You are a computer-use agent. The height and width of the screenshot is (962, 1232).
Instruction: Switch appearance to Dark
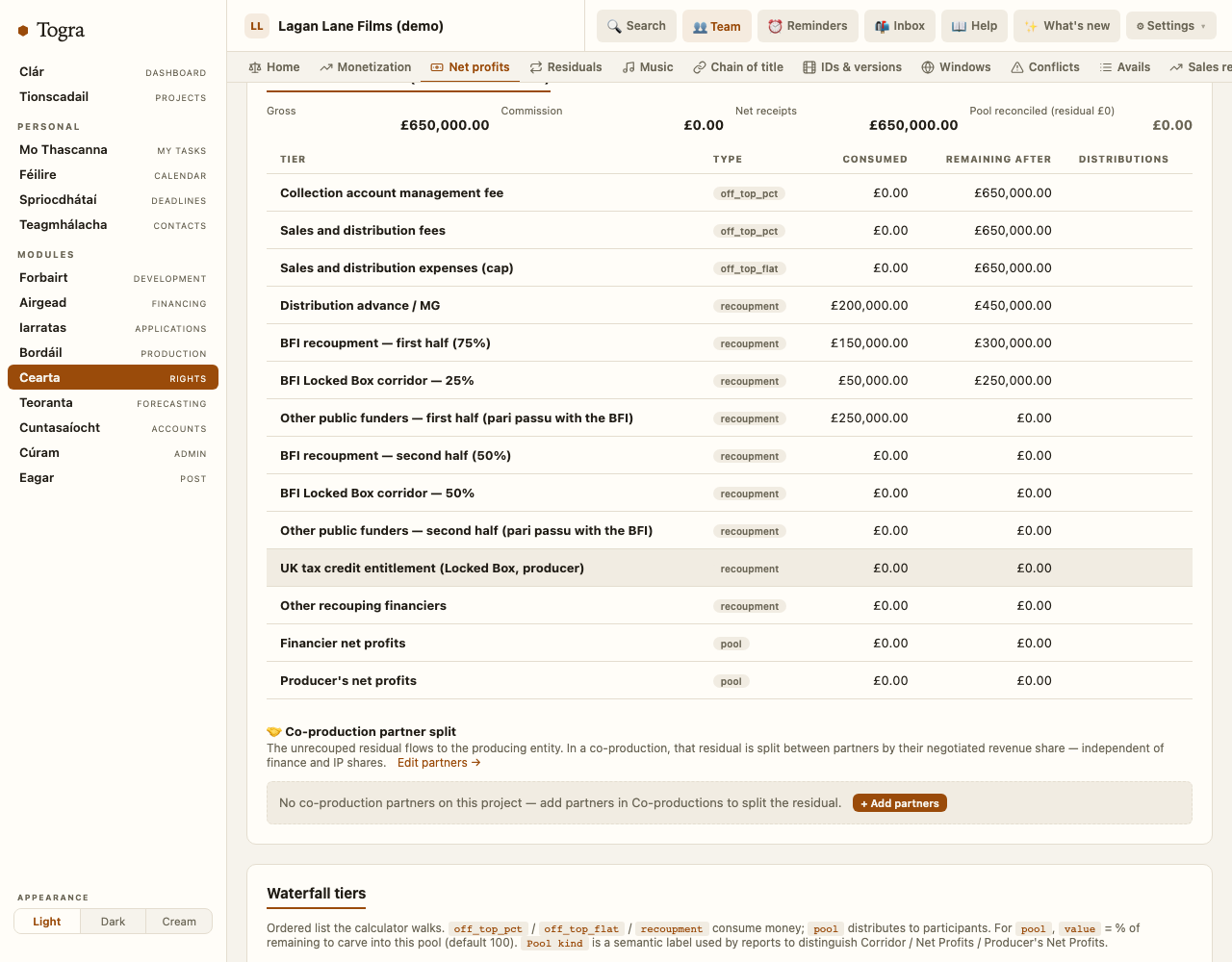click(x=113, y=922)
